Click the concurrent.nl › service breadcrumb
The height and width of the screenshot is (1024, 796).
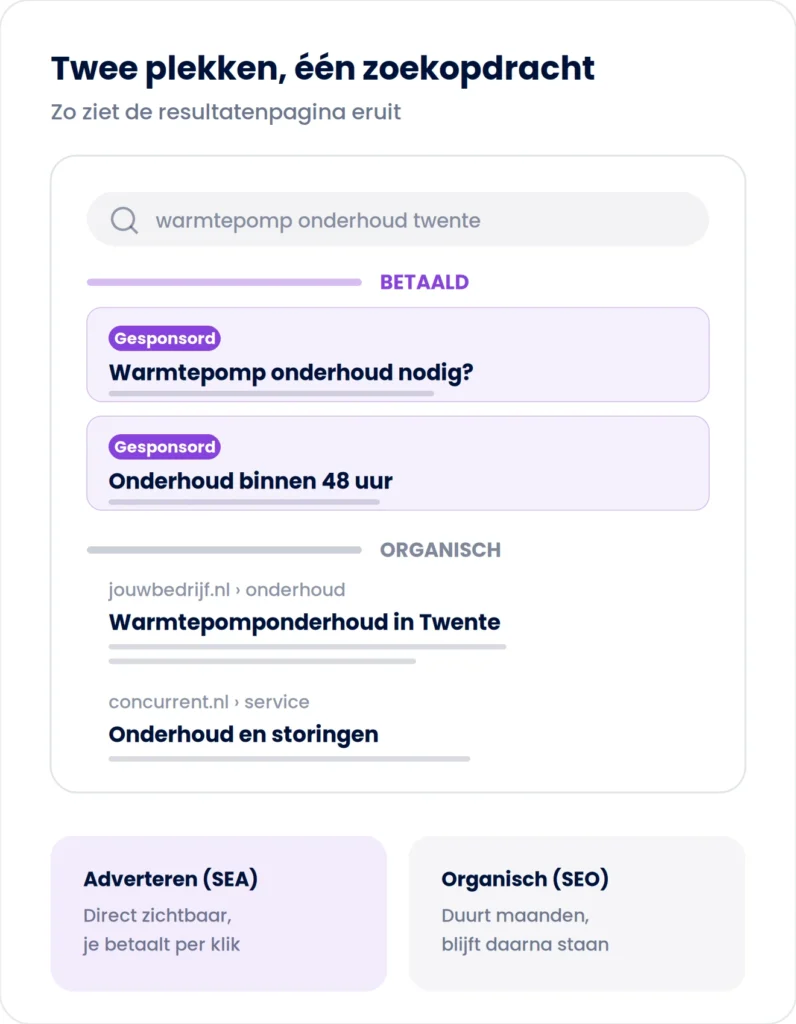click(209, 702)
